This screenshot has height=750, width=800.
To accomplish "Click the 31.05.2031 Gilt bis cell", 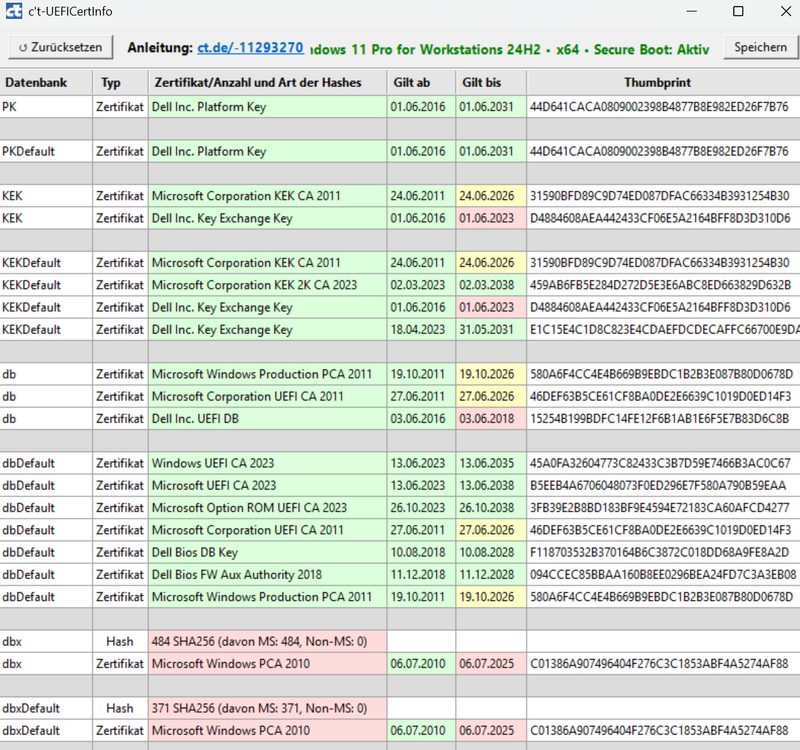I will [491, 330].
